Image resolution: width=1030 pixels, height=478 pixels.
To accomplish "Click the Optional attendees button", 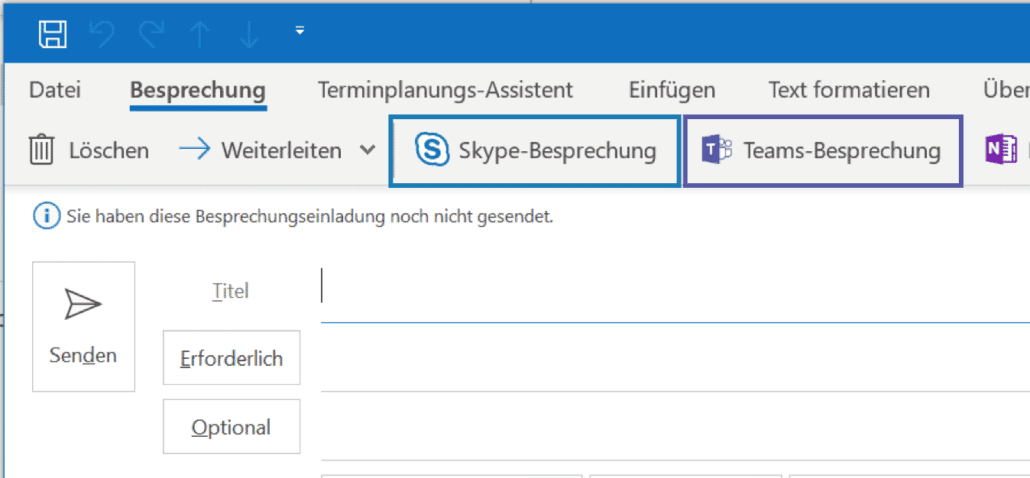I will pyautogui.click(x=231, y=427).
